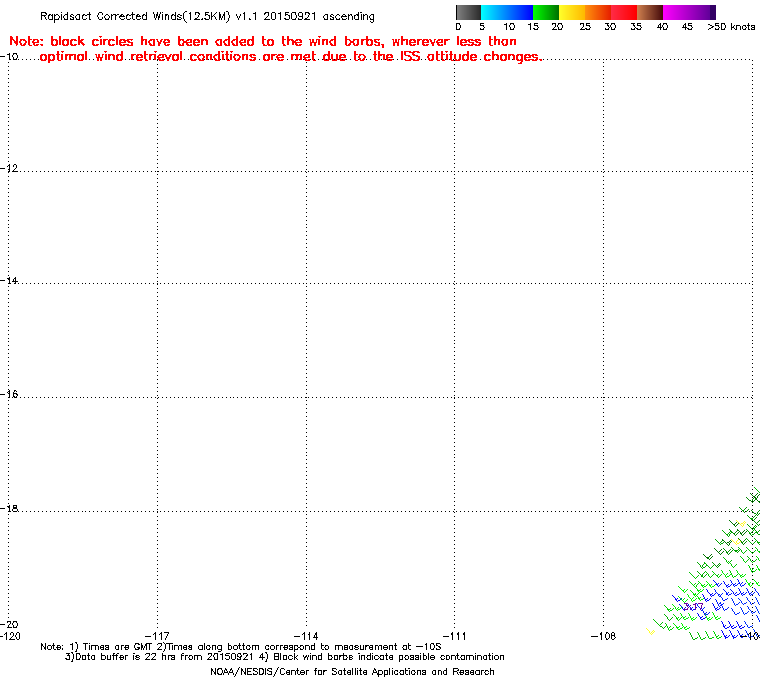Click the '25' label under the color scale
The height and width of the screenshot is (688, 760).
(585, 27)
